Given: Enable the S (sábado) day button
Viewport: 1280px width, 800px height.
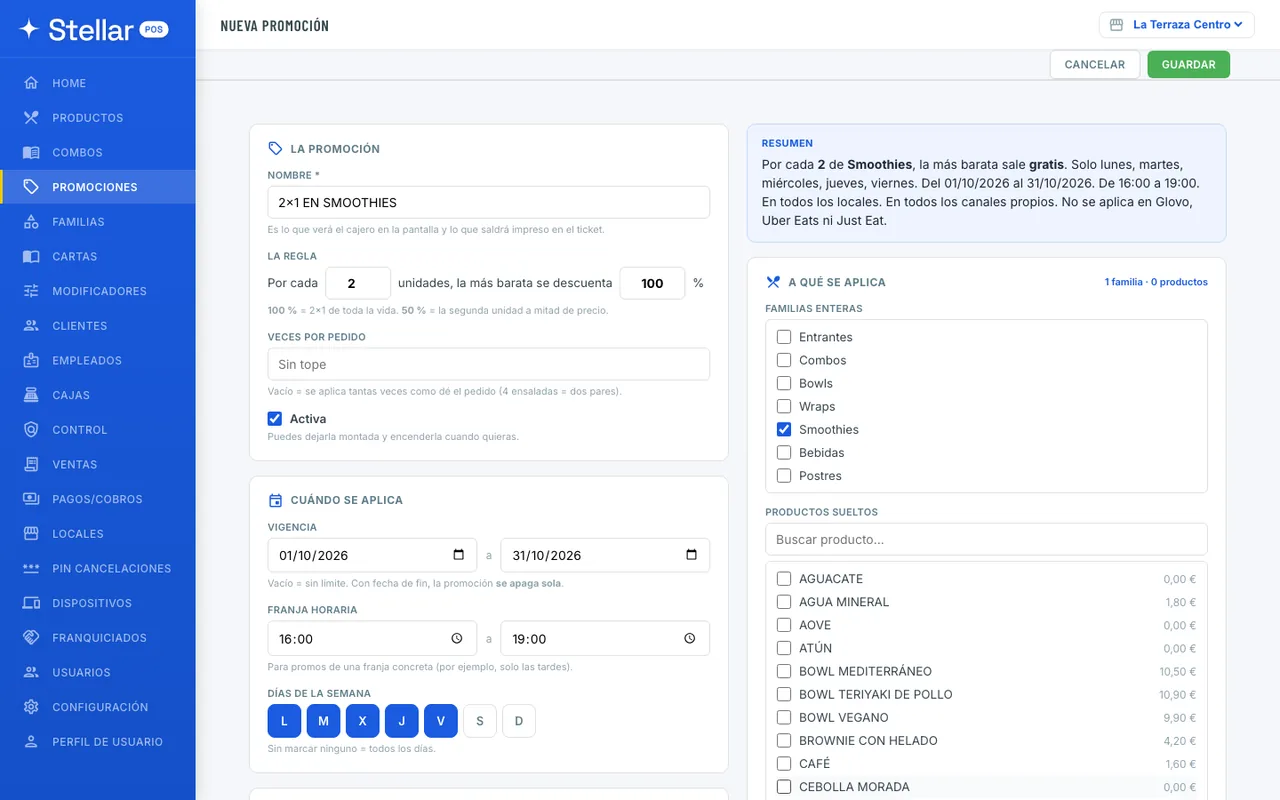Looking at the screenshot, I should (x=480, y=721).
